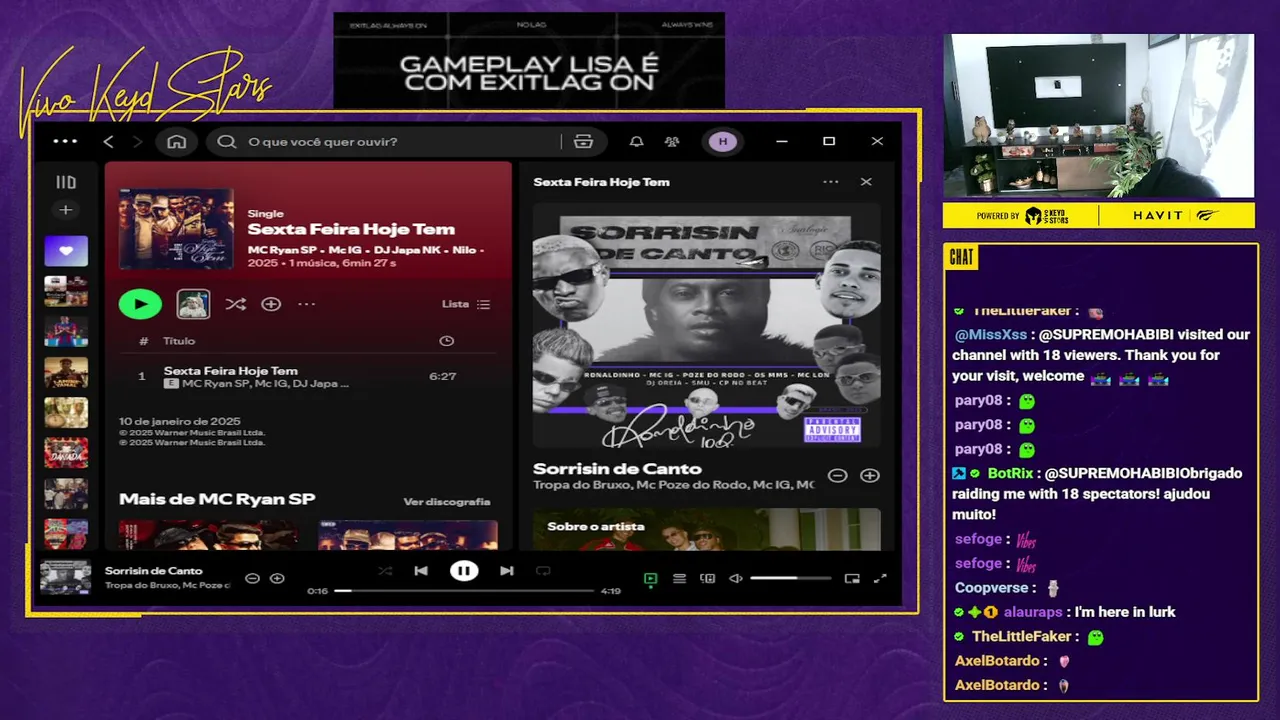This screenshot has width=1280, height=720.
Task: Change view using Lista dropdown
Action: (x=466, y=304)
